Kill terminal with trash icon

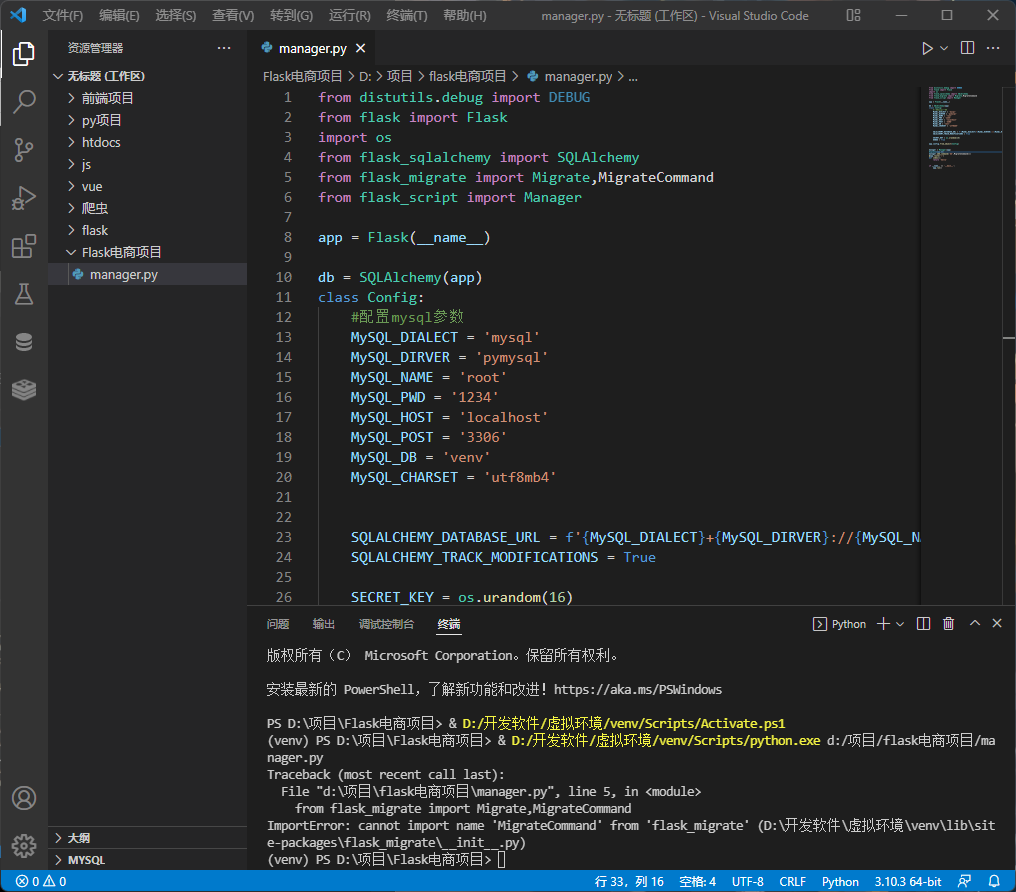(x=949, y=624)
